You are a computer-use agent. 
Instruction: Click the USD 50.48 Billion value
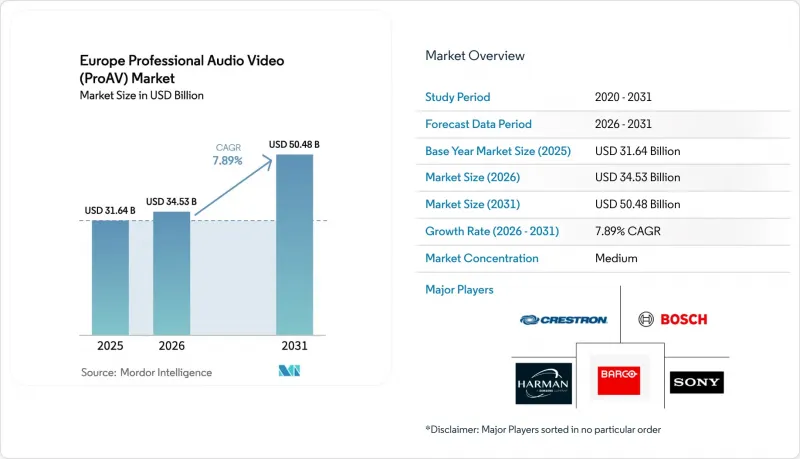(637, 204)
